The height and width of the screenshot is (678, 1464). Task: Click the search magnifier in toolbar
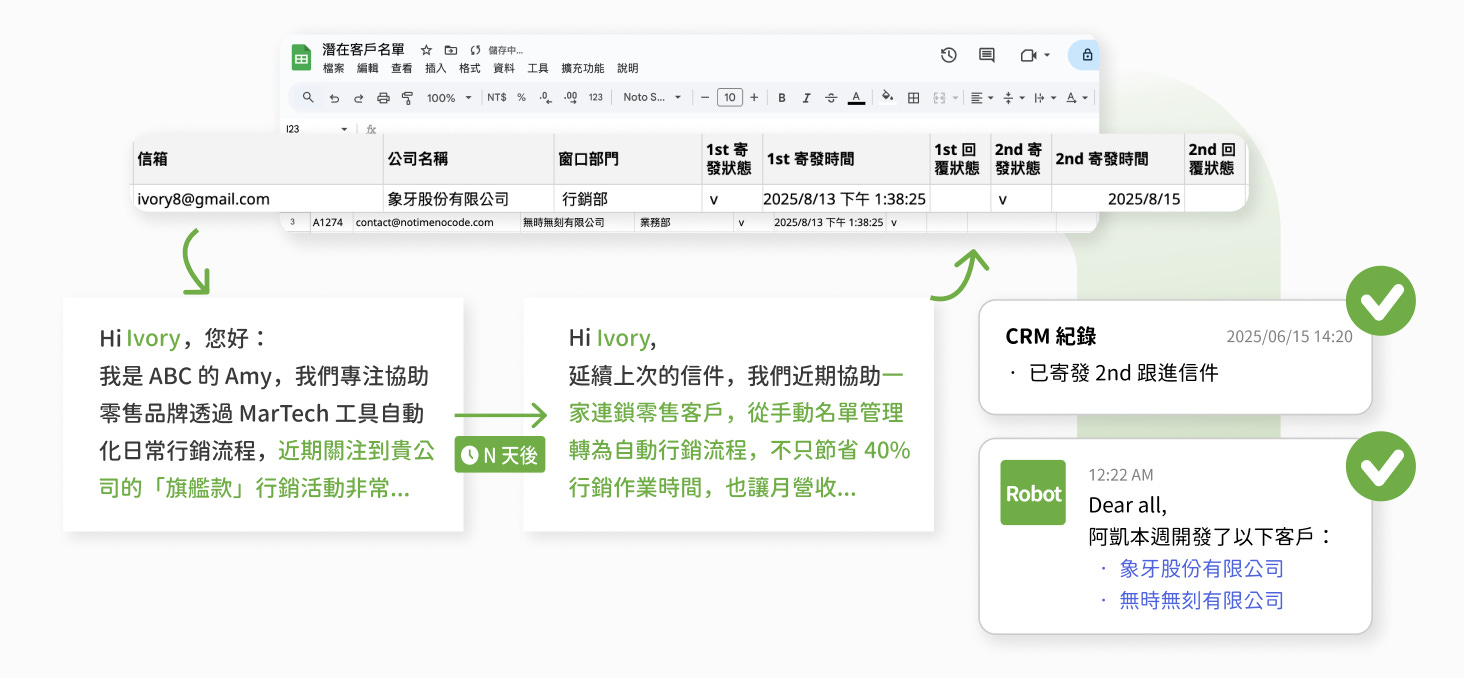coord(308,97)
